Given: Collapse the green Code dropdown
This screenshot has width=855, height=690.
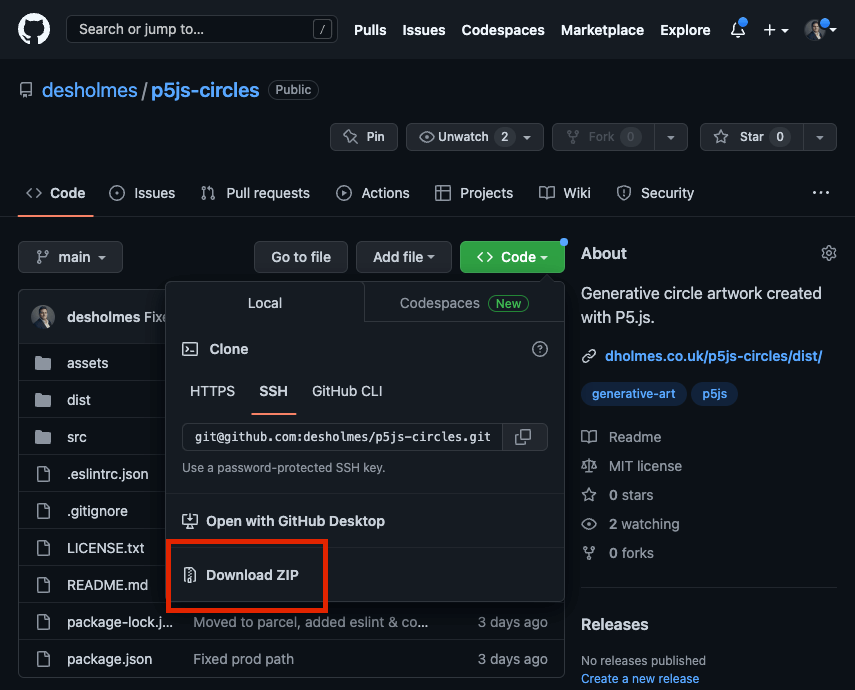Looking at the screenshot, I should coord(512,257).
